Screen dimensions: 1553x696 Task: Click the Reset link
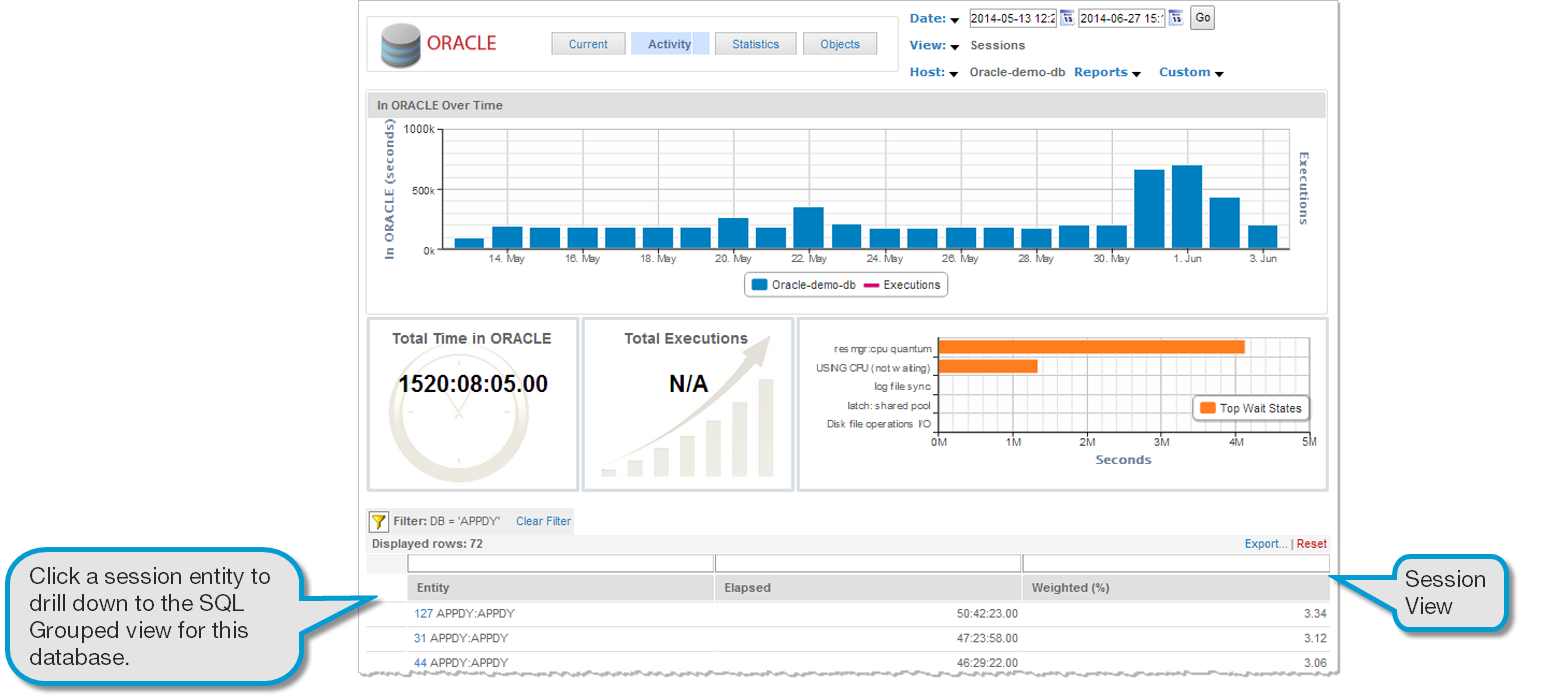1312,544
